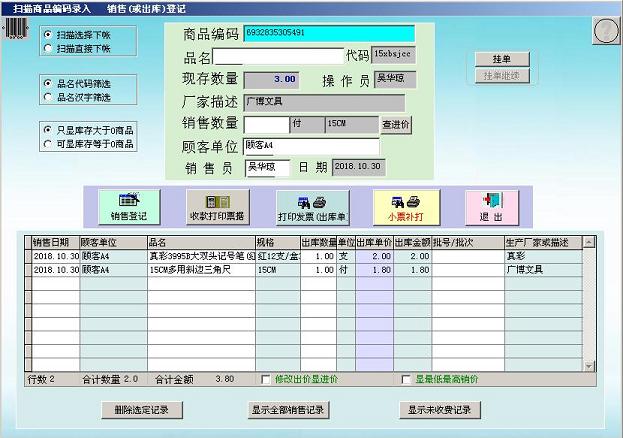Click the 出库金额 column header
This screenshot has height=438, width=623.
pyautogui.click(x=412, y=242)
